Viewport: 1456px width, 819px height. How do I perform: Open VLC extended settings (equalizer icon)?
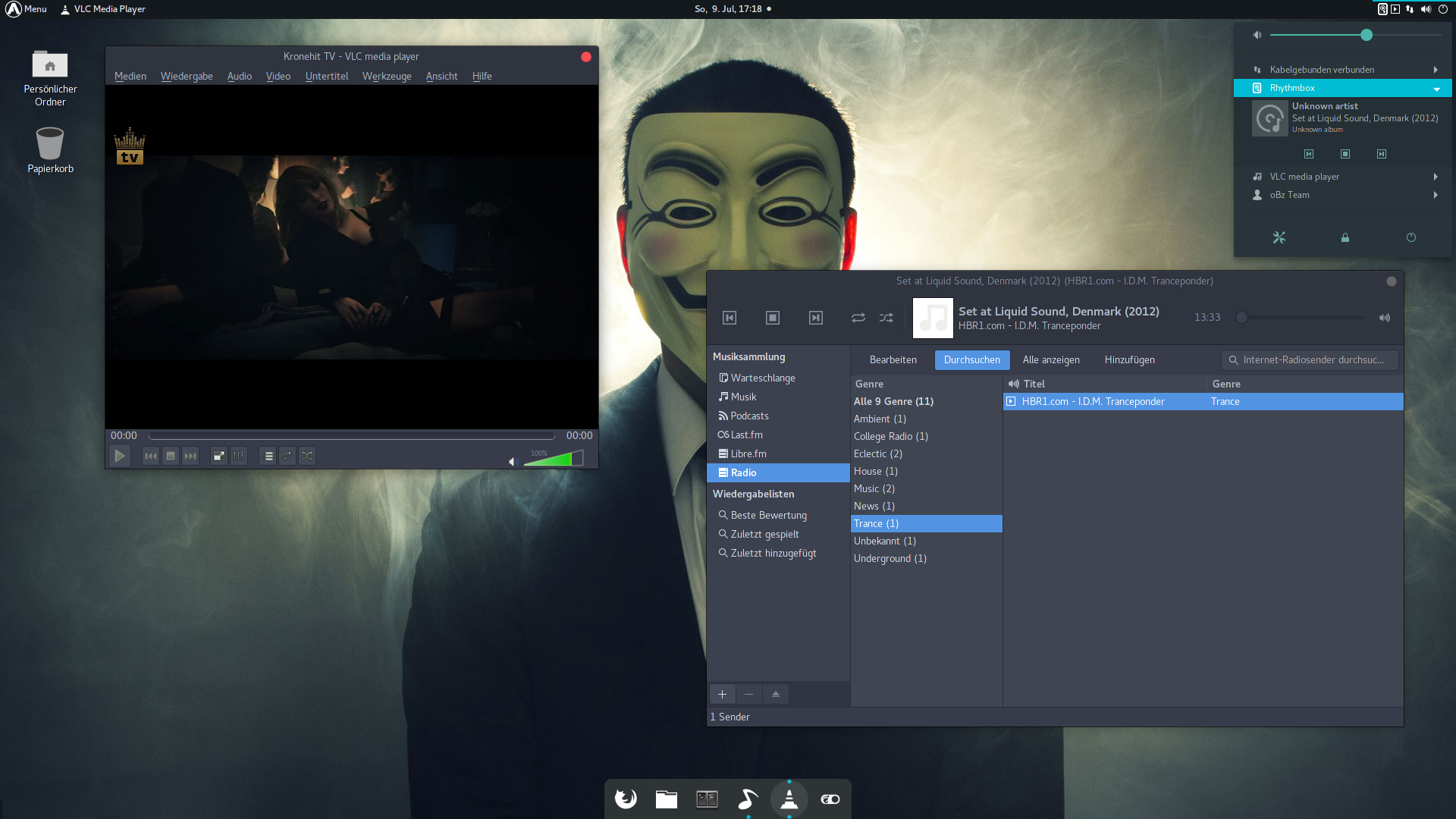pyautogui.click(x=239, y=456)
